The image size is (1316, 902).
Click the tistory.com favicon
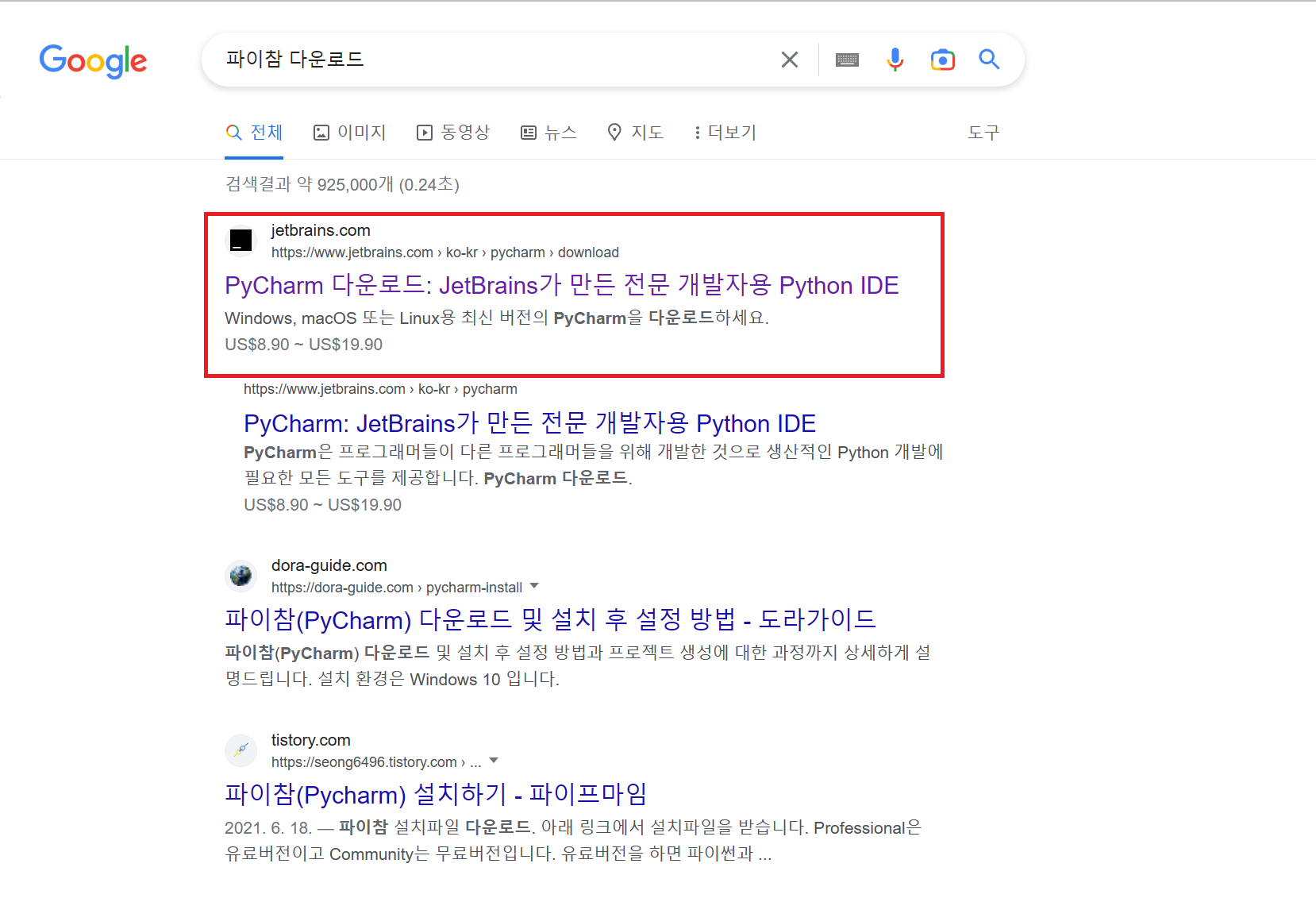tap(240, 750)
